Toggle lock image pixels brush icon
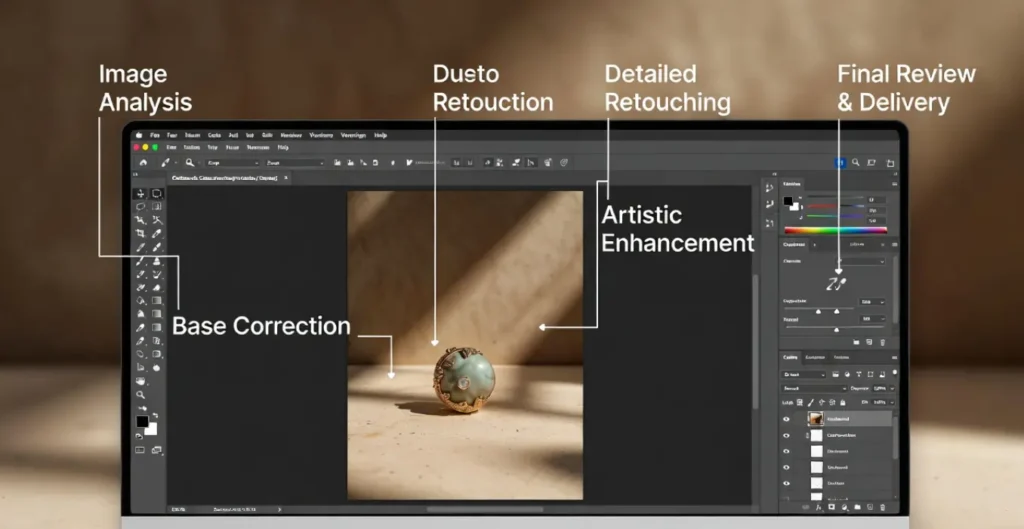The image size is (1024, 529). pyautogui.click(x=811, y=403)
